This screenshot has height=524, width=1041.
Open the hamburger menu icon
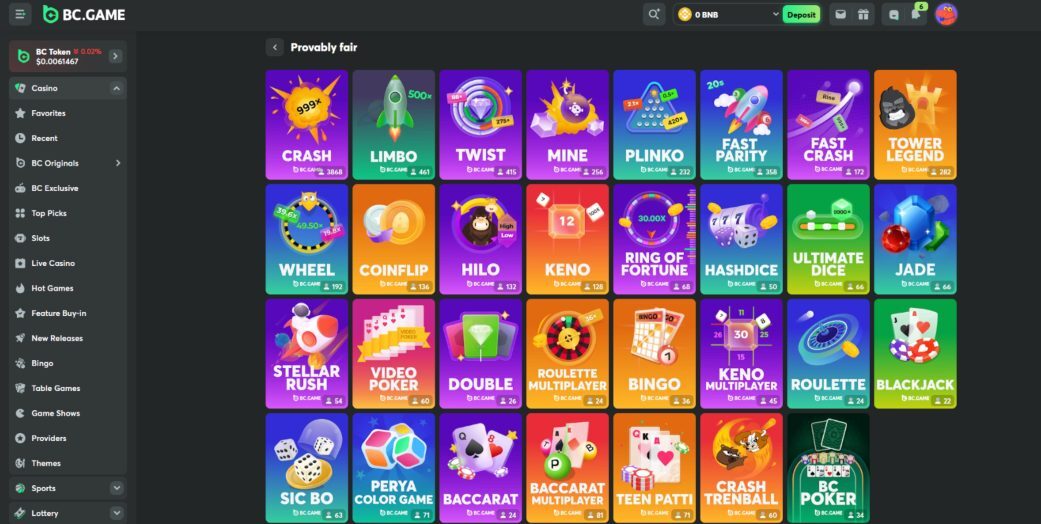tap(20, 14)
